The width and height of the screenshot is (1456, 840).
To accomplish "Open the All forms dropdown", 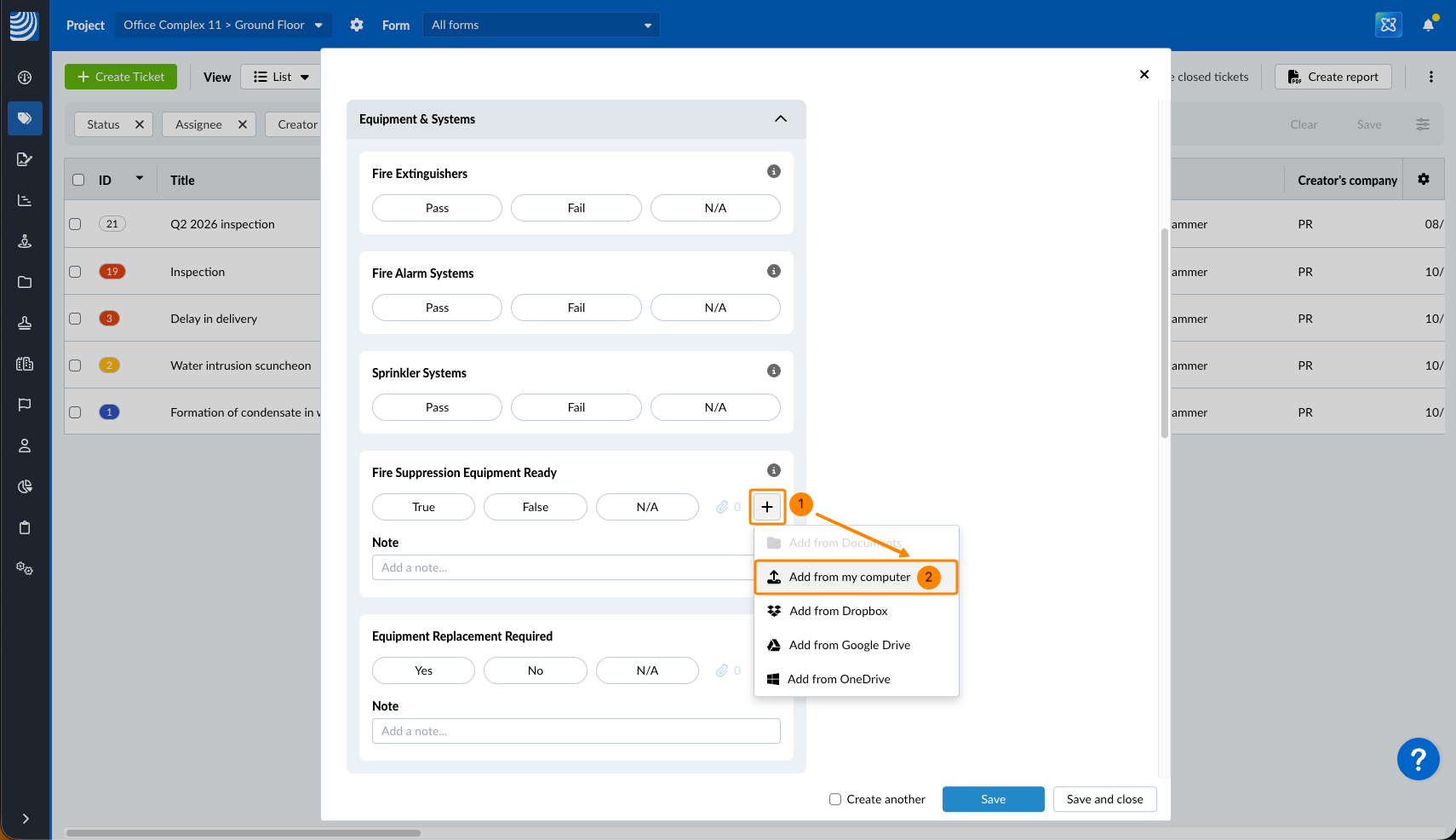I will [x=541, y=25].
